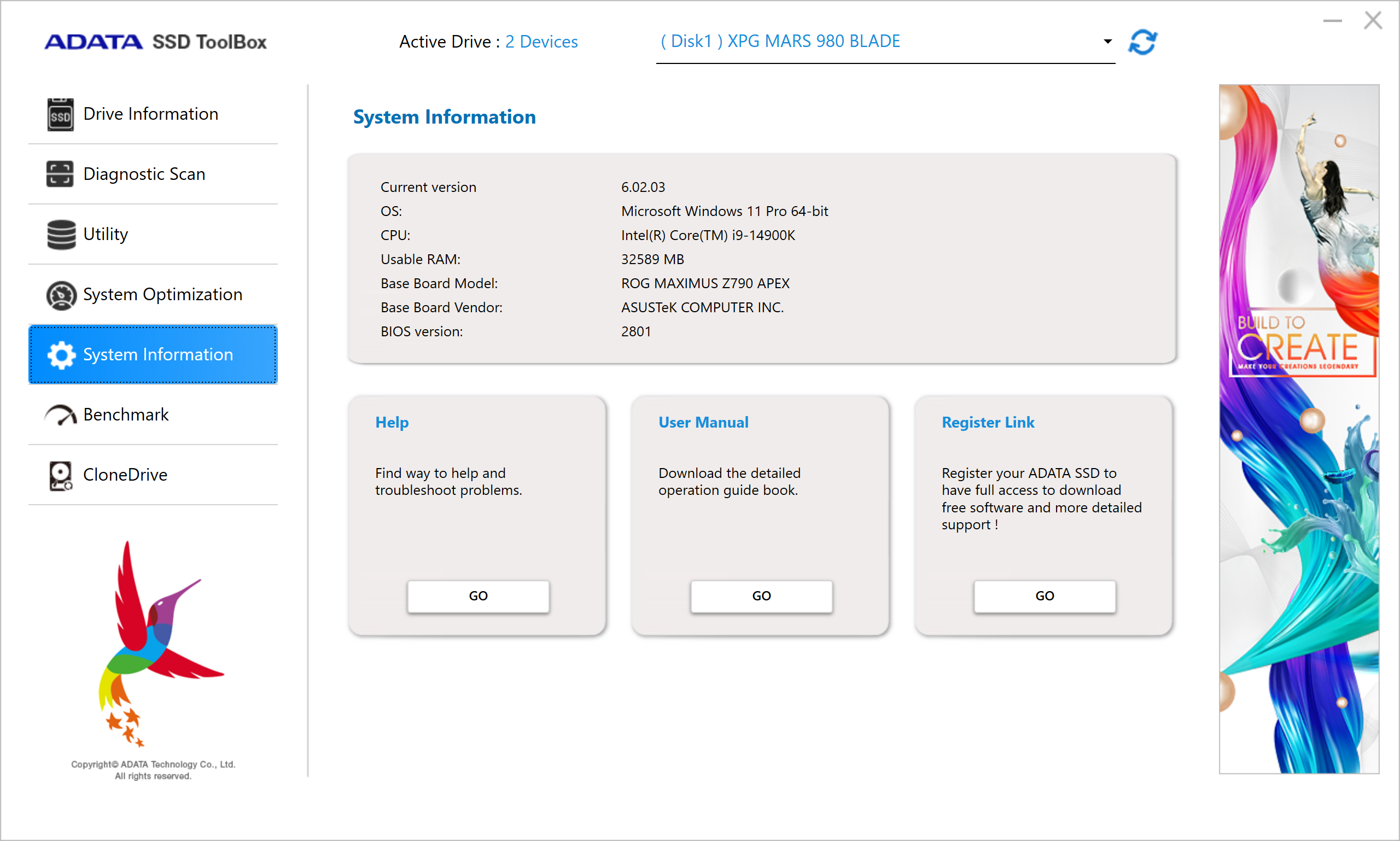Expand the active drive dropdown arrow
Image resolution: width=1400 pixels, height=841 pixels.
1107,42
